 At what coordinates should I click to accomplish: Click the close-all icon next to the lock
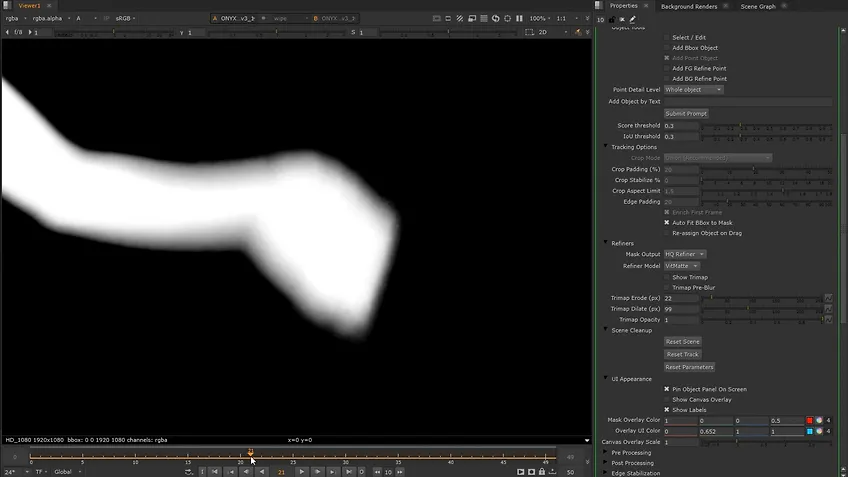pyautogui.click(x=622, y=19)
